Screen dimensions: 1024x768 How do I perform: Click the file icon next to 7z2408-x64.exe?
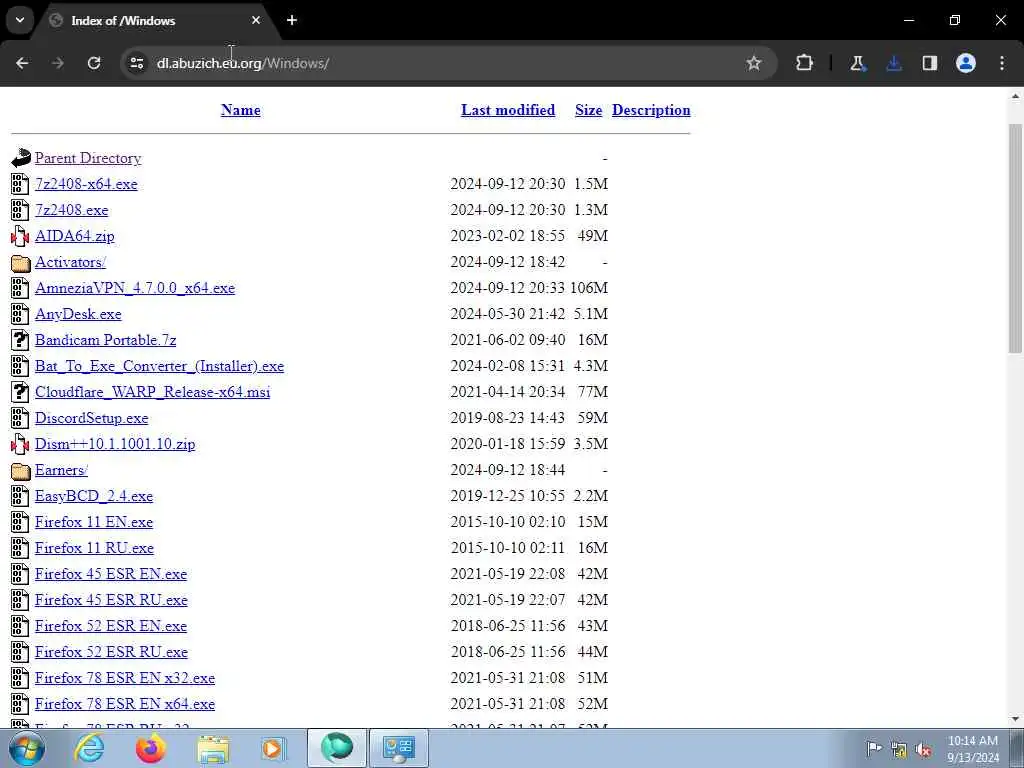20,184
